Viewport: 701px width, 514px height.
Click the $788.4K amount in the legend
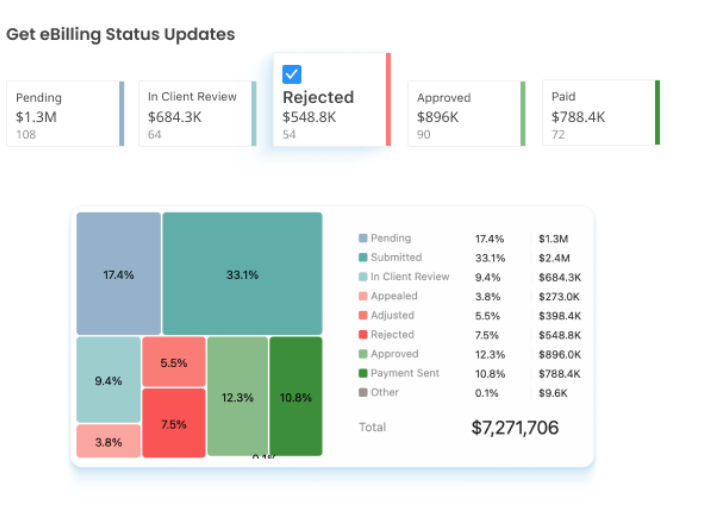[559, 373]
